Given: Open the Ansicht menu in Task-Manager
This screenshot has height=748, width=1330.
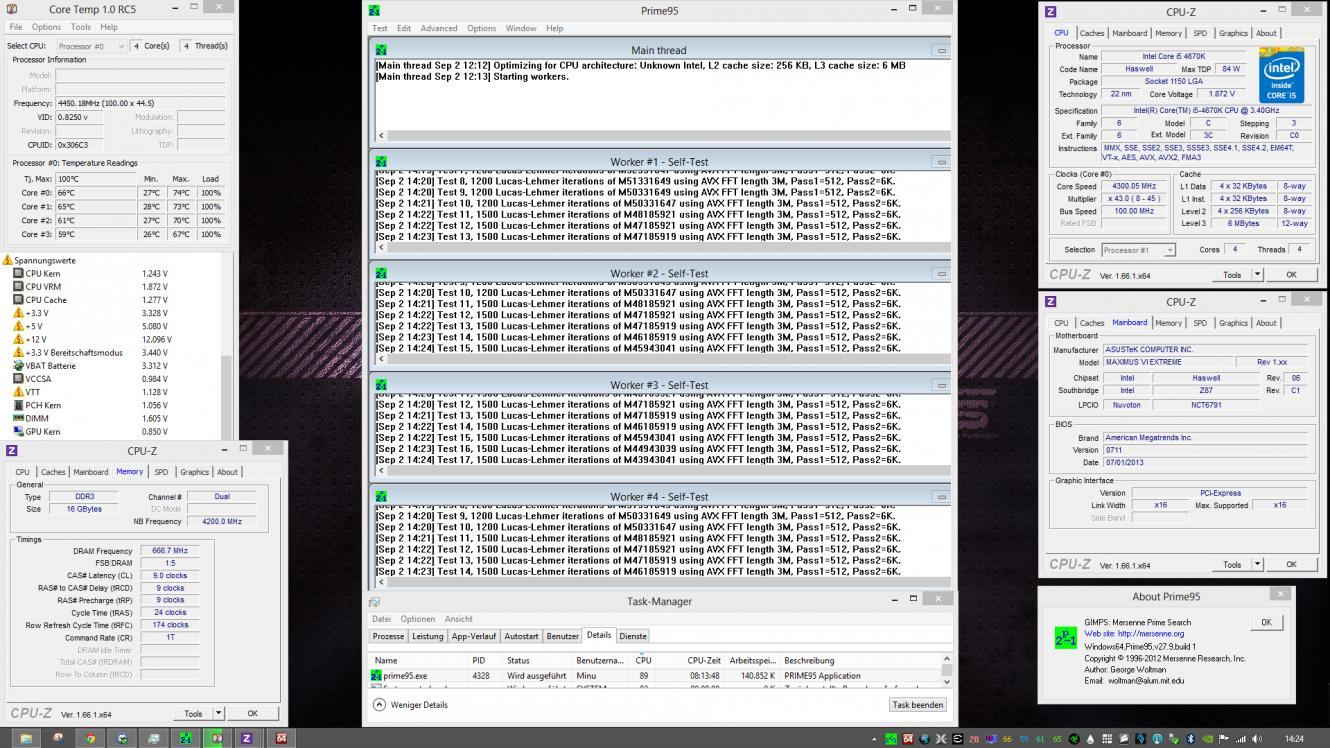Looking at the screenshot, I should (x=458, y=619).
